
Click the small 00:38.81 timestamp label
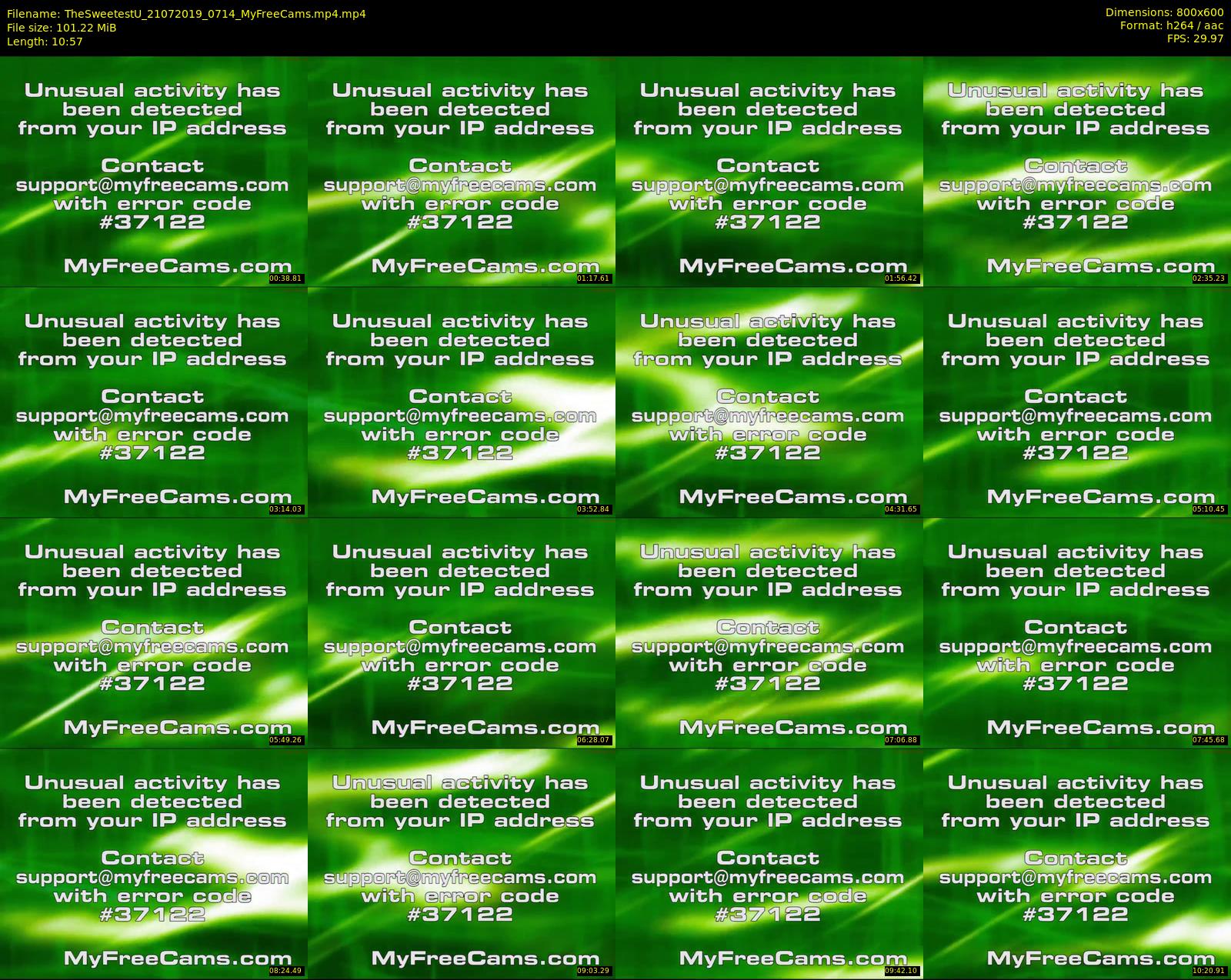coord(286,278)
